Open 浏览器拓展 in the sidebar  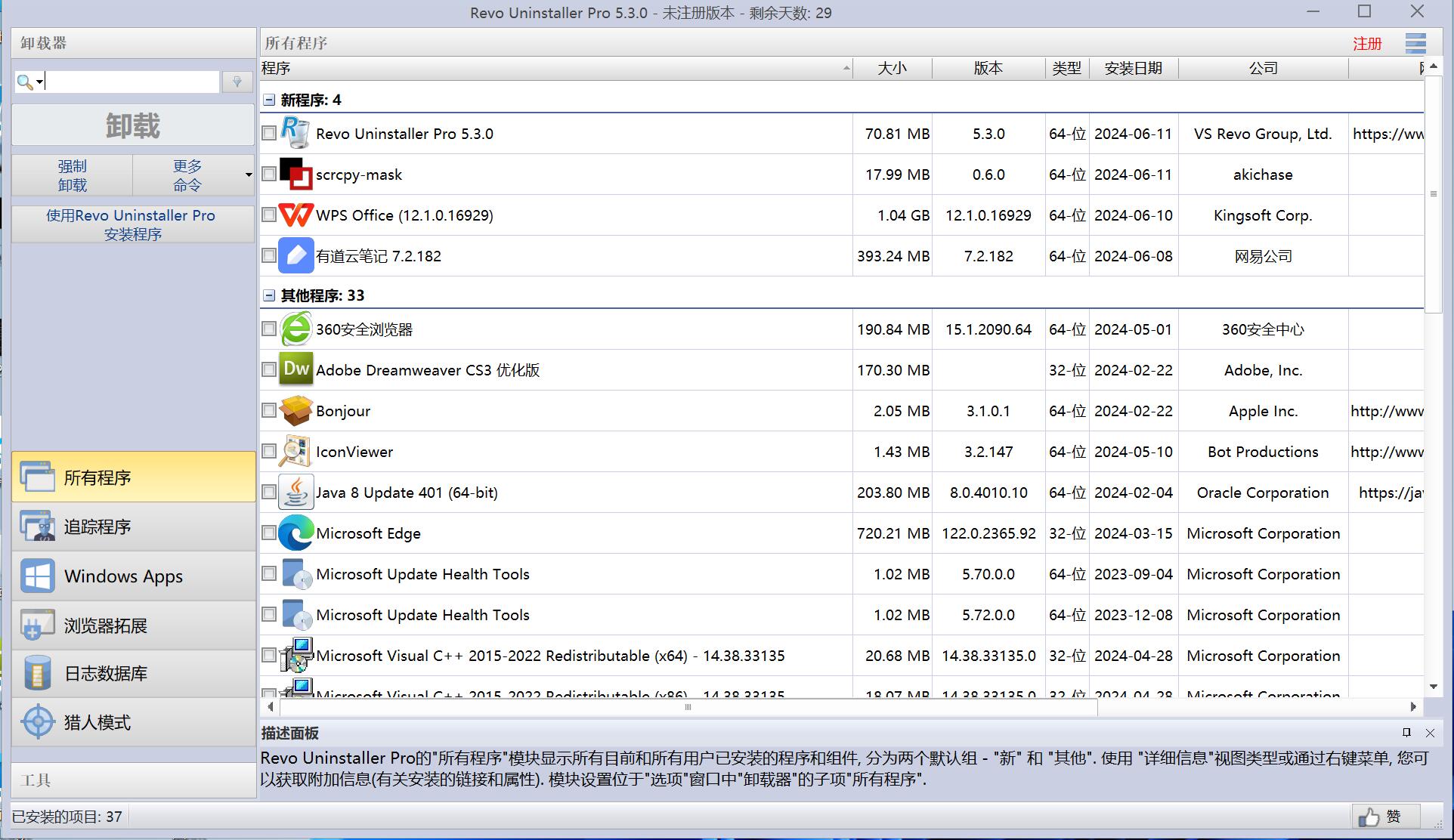coord(134,625)
